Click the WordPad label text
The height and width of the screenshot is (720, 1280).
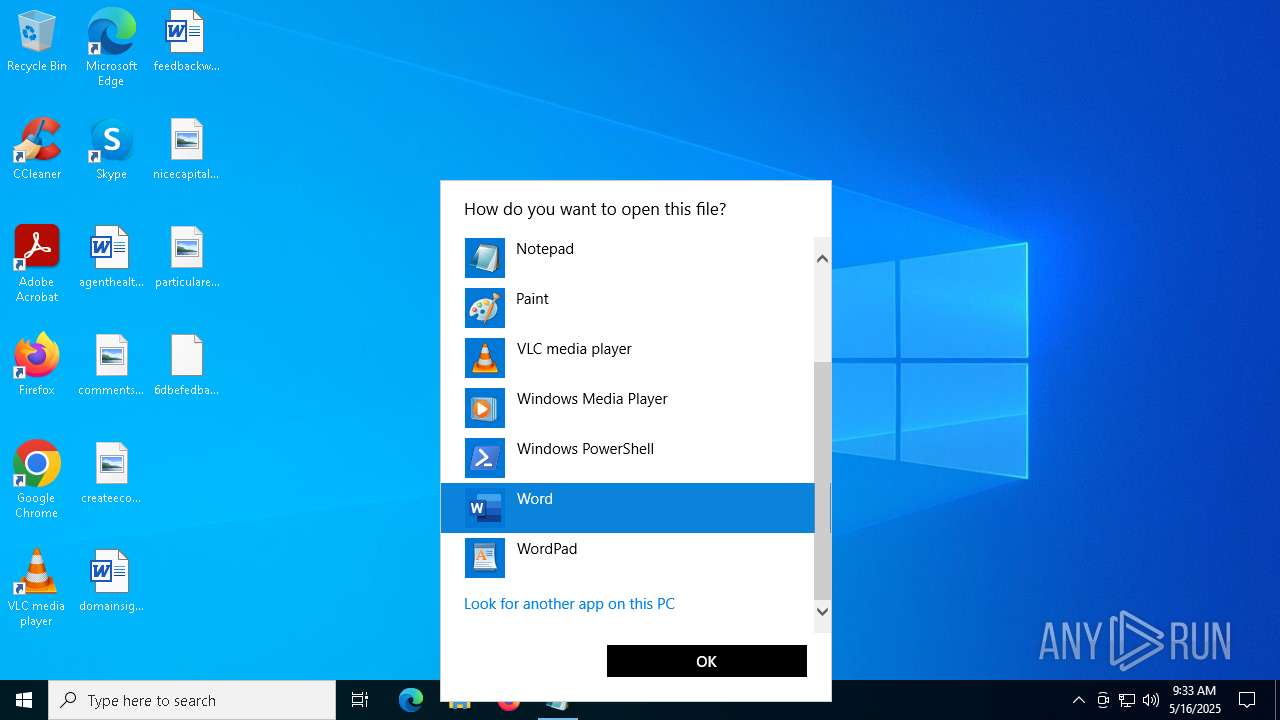[x=547, y=549]
